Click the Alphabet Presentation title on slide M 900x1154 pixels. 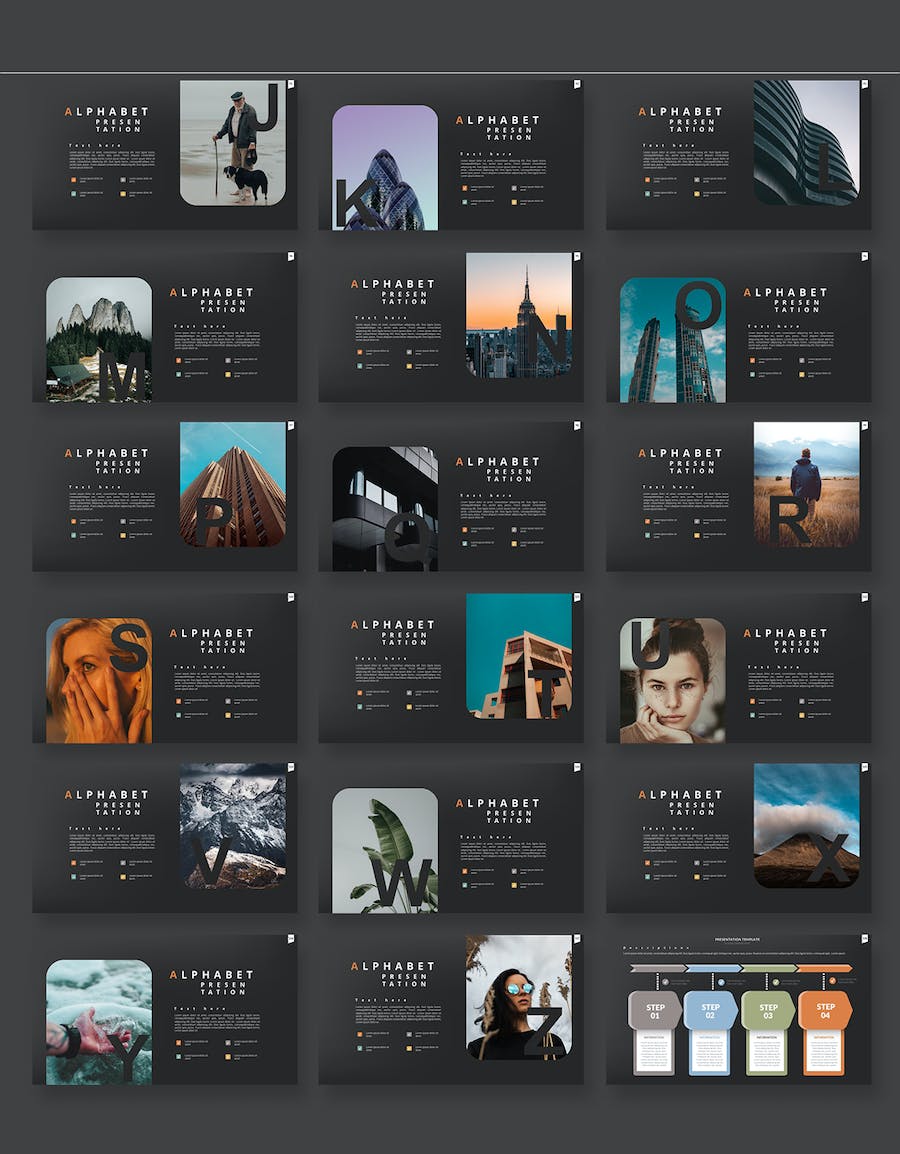(212, 300)
